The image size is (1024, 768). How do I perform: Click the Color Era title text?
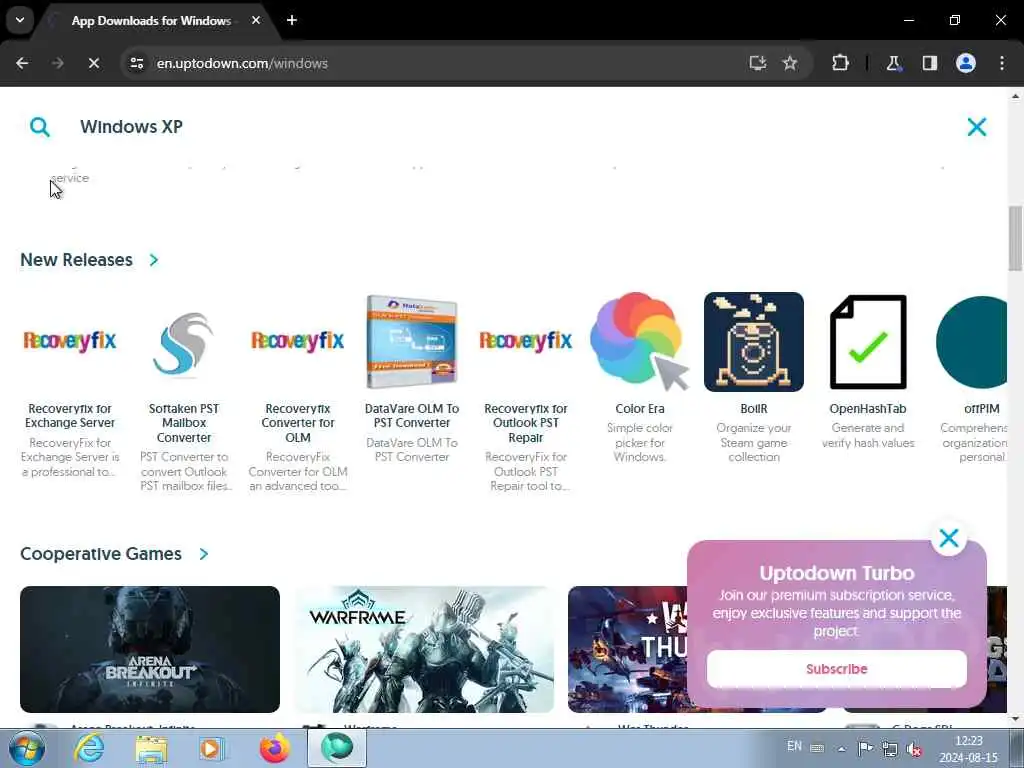[x=639, y=409]
